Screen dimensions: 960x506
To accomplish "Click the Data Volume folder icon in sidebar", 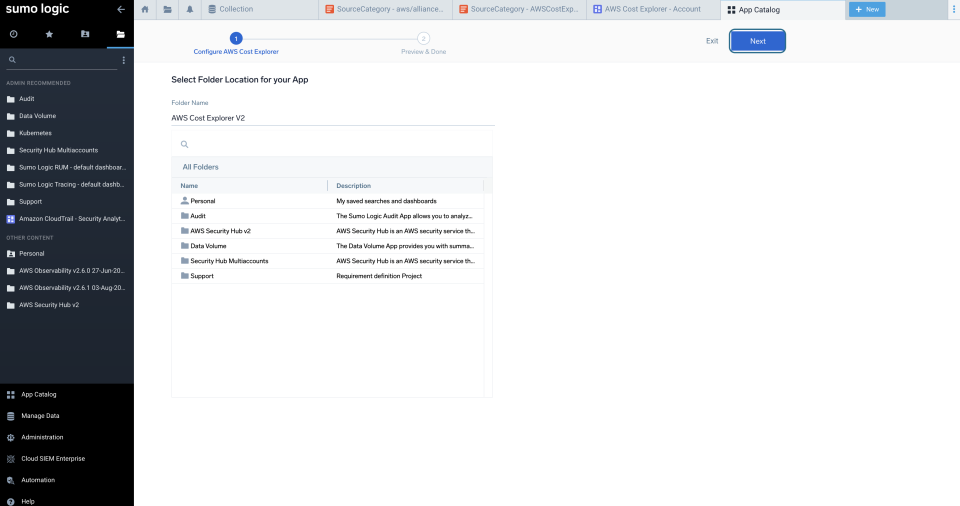I will coord(10,116).
